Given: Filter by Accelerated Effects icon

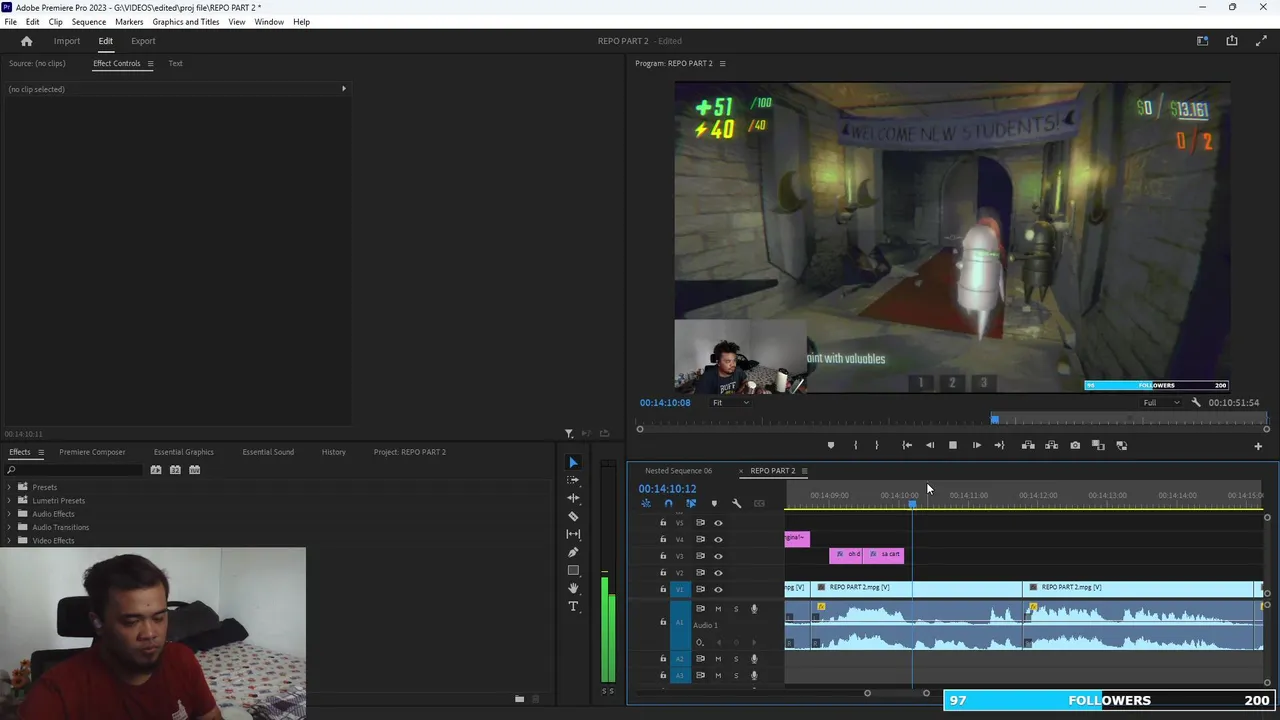Looking at the screenshot, I should pos(156,470).
